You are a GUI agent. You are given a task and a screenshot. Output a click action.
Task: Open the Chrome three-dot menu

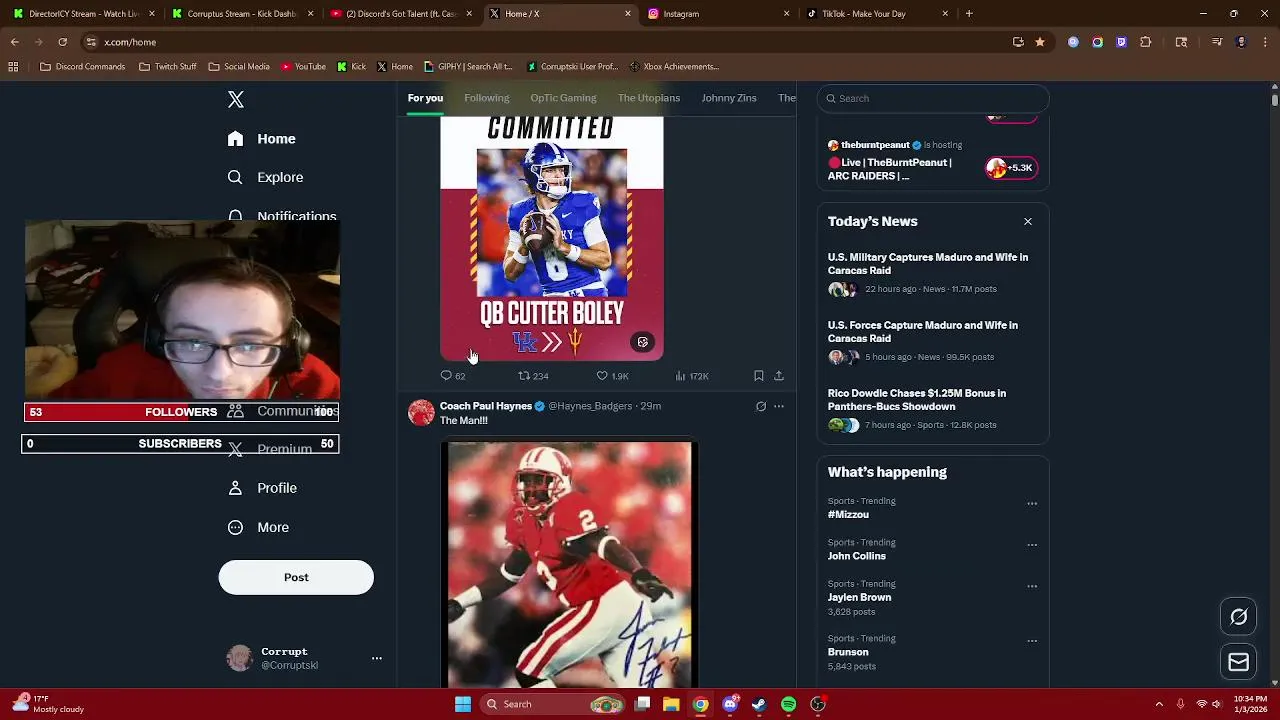point(1265,42)
